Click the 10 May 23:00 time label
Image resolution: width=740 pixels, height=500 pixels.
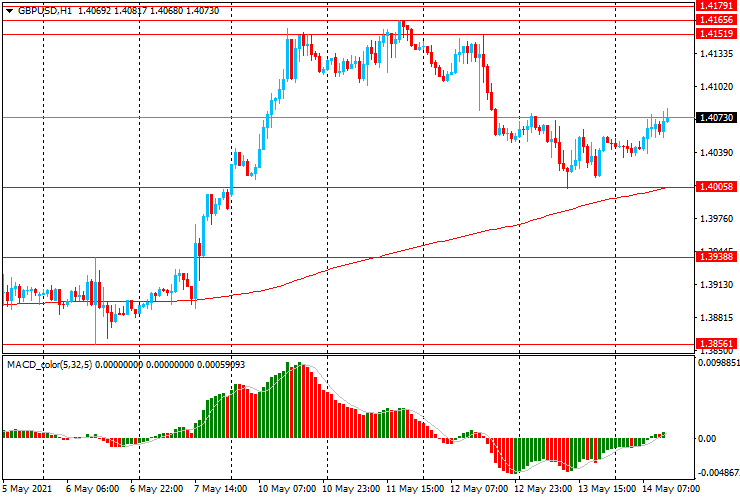click(x=351, y=489)
